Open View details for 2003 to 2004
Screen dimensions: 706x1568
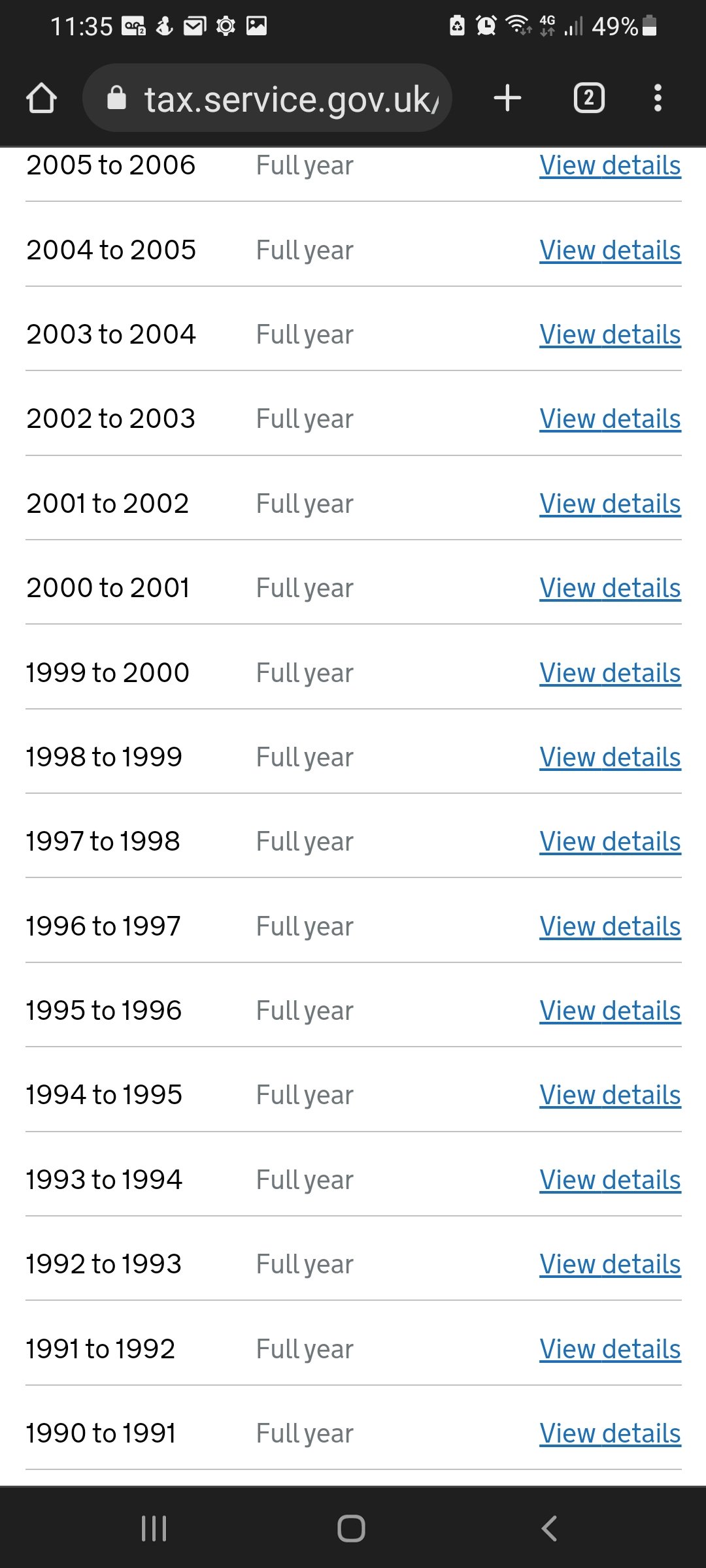610,335
